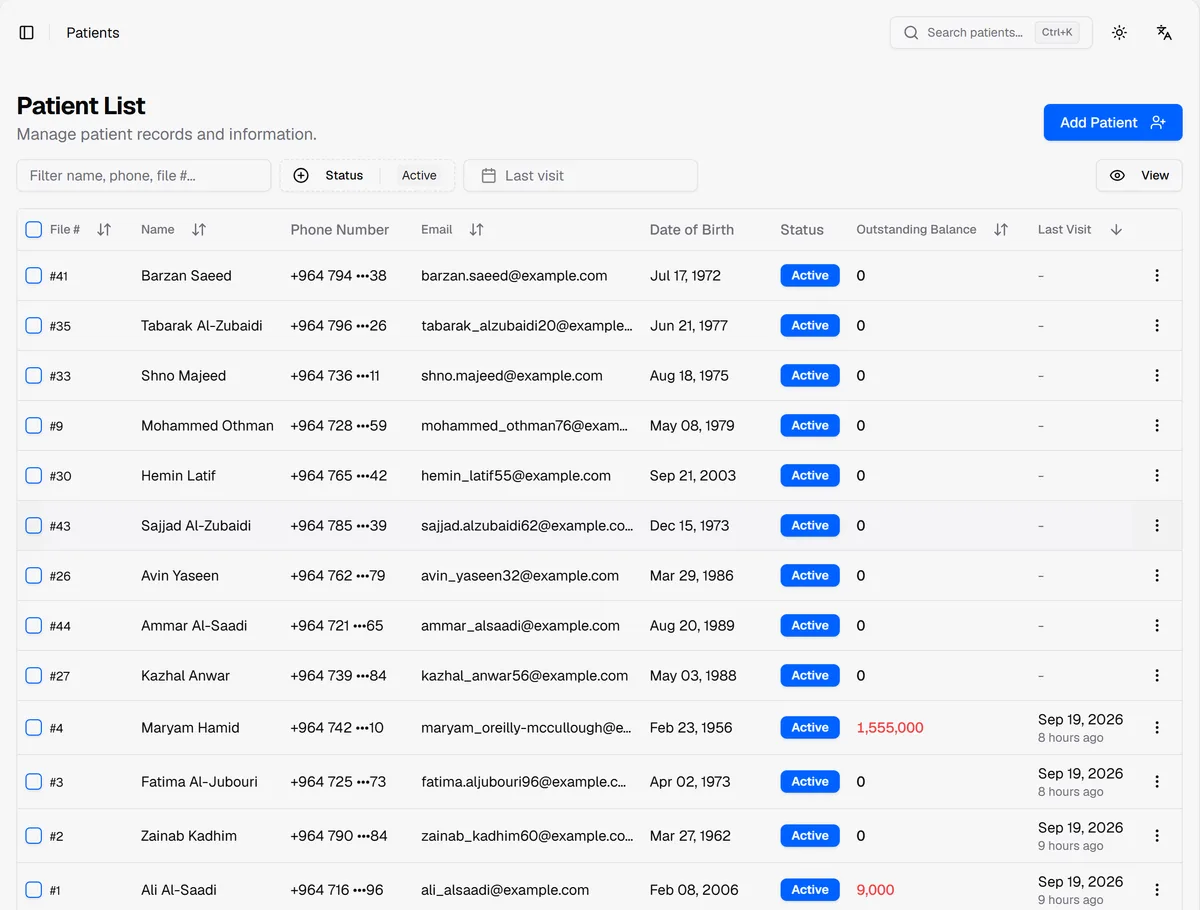Select the checkbox for file #4
This screenshot has width=1200, height=910.
[33, 728]
